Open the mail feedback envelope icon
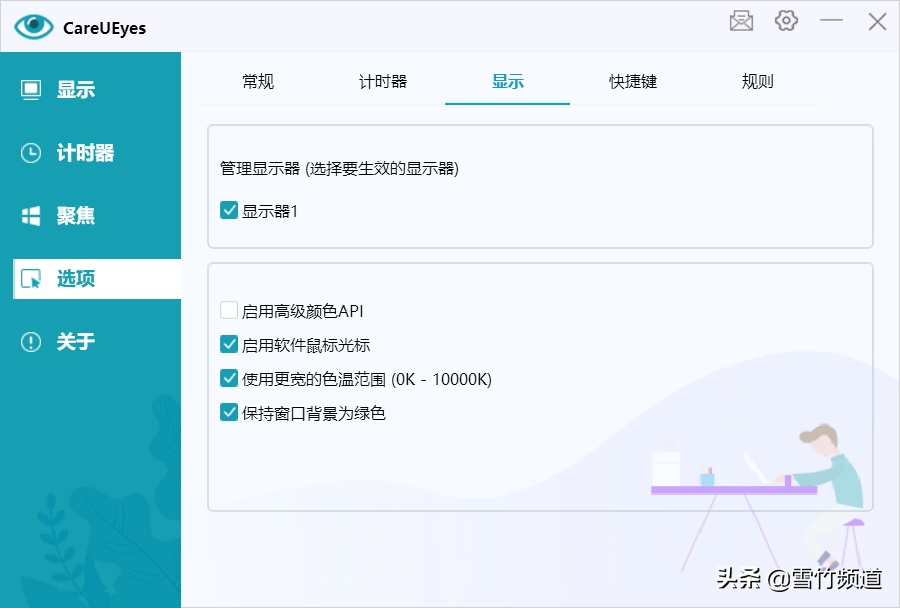This screenshot has height=608, width=900. (741, 21)
